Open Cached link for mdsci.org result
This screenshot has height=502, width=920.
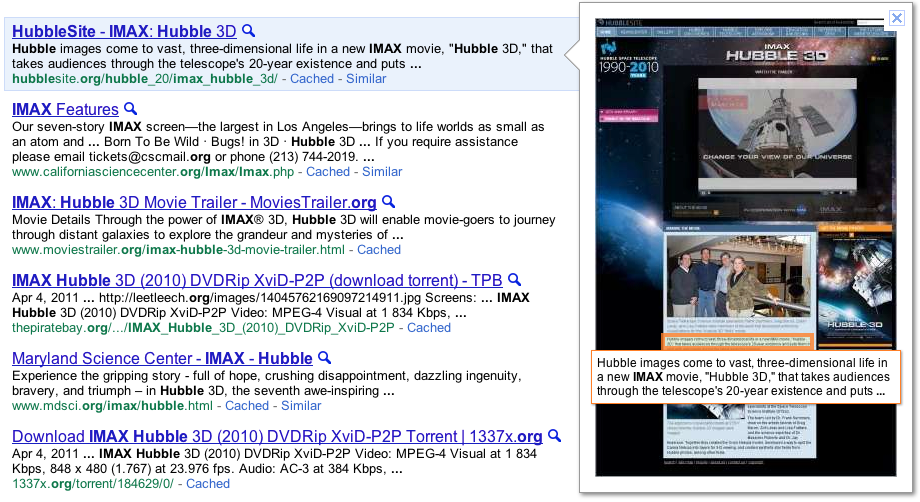tap(246, 406)
